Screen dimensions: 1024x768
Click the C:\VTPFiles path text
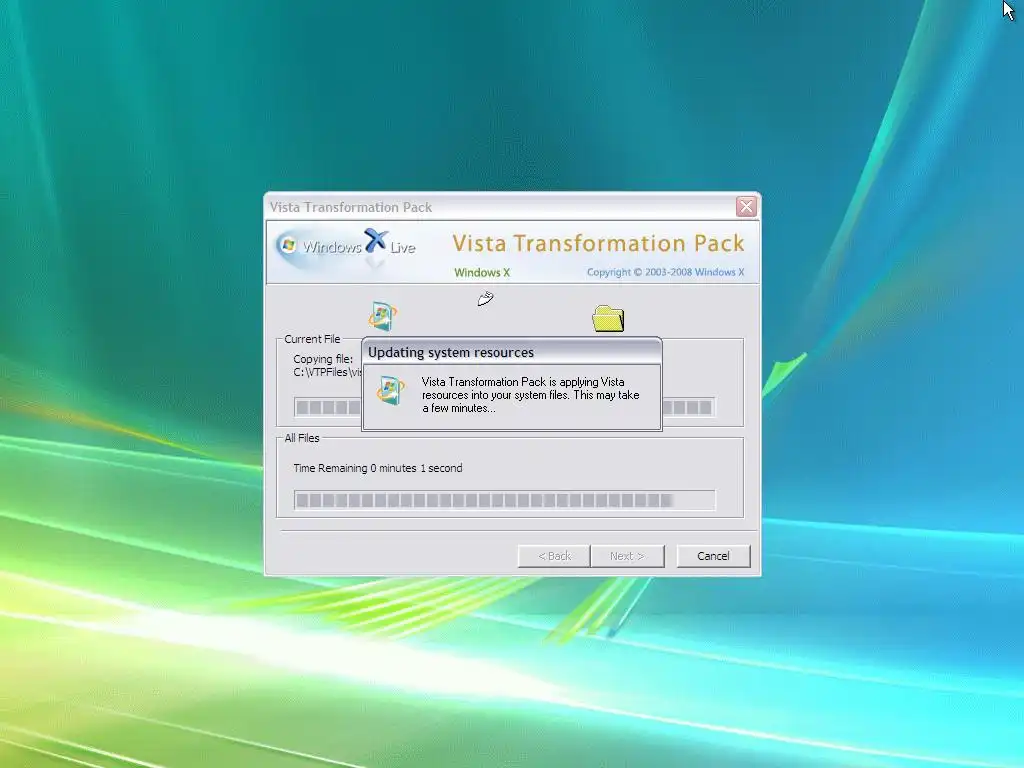(327, 372)
